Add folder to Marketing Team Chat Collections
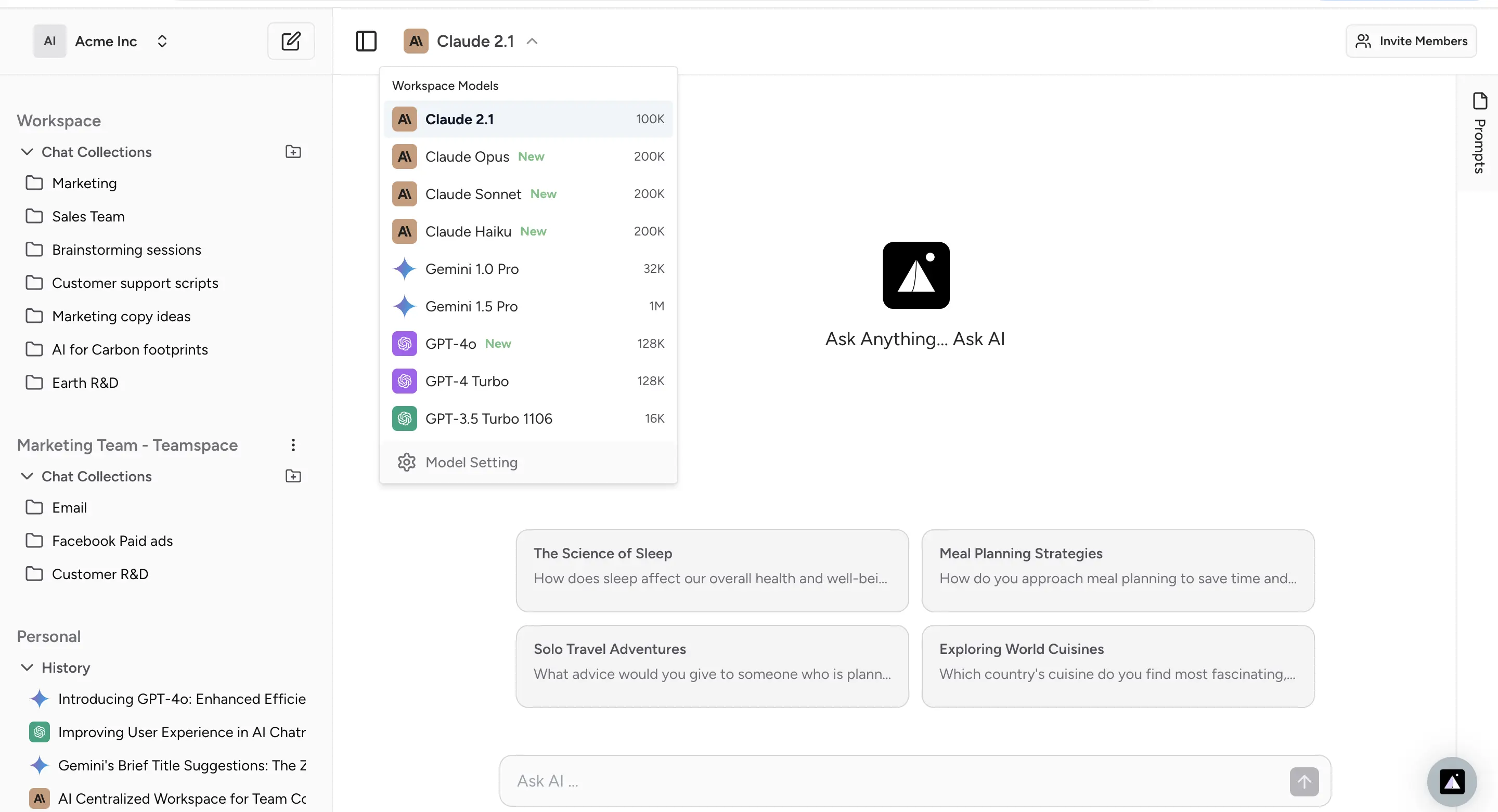 click(293, 476)
